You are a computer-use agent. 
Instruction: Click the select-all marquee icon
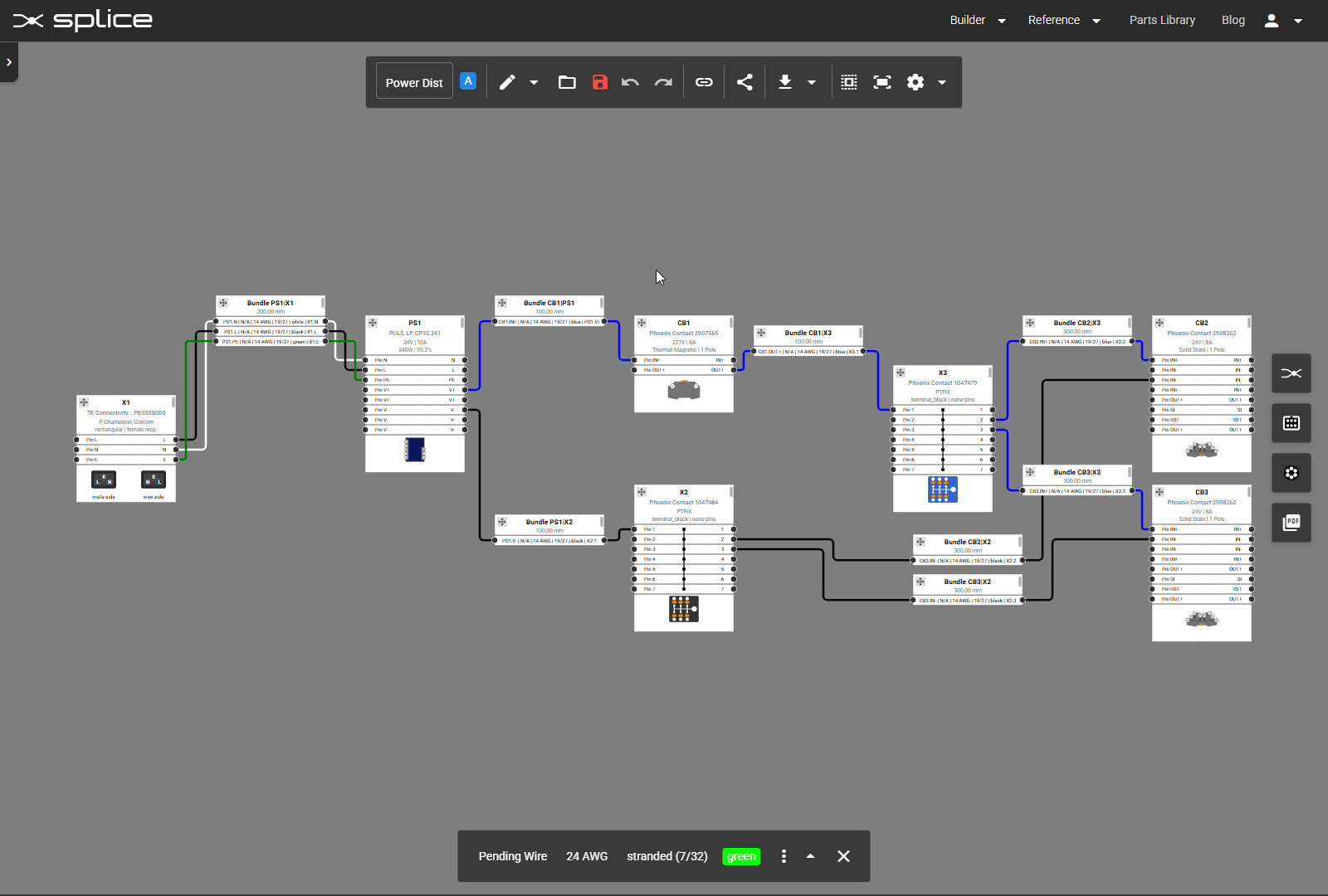[x=849, y=82]
